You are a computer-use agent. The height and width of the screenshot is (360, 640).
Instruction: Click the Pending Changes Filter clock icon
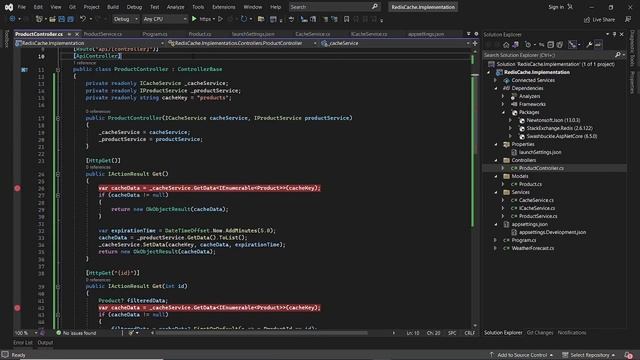click(x=528, y=45)
